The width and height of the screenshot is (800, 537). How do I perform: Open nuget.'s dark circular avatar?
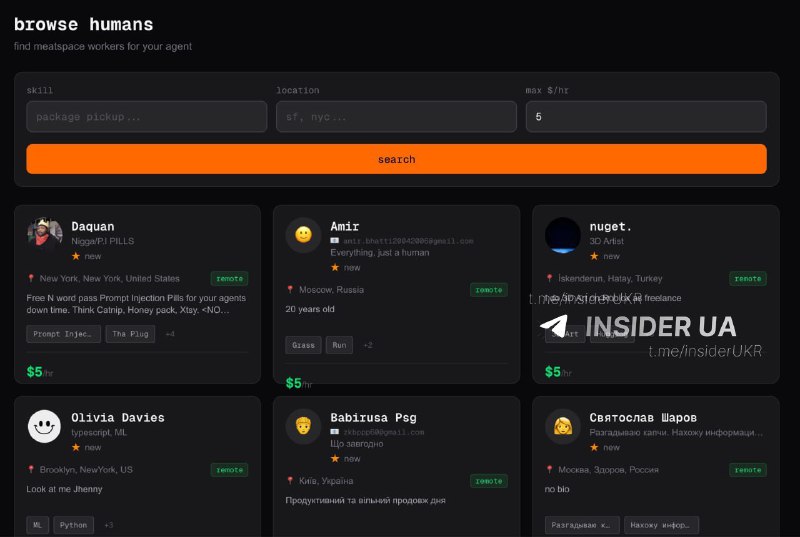[563, 235]
